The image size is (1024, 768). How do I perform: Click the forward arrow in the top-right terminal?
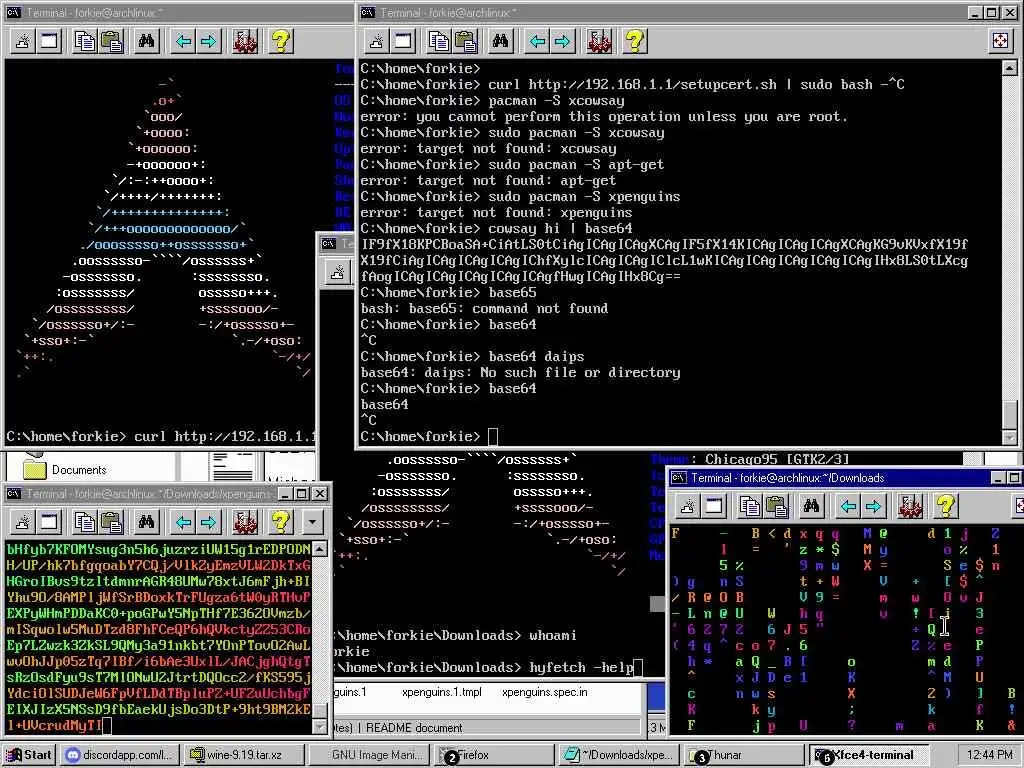pos(562,42)
